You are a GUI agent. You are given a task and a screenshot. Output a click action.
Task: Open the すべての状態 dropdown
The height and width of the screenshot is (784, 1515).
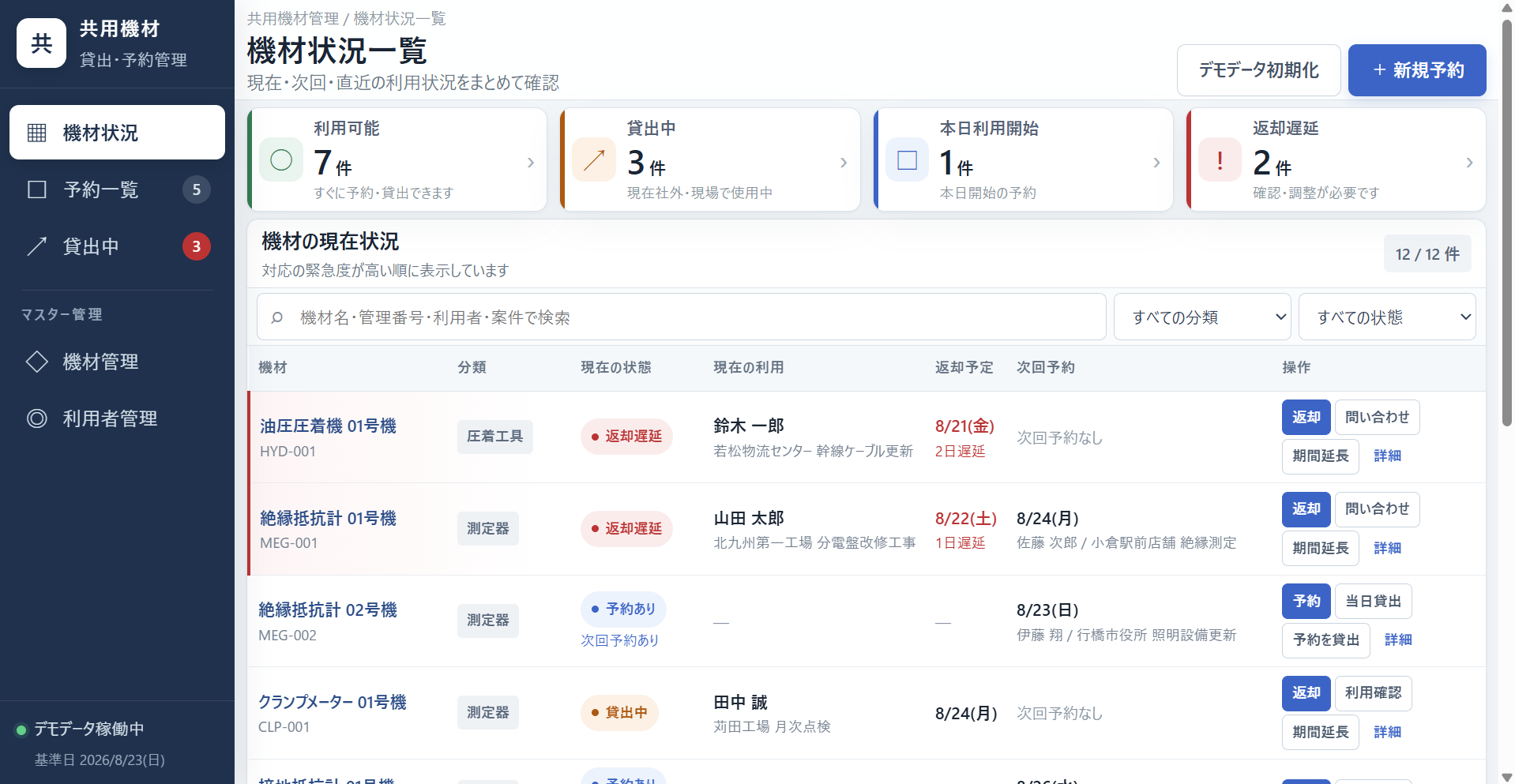(x=1387, y=317)
